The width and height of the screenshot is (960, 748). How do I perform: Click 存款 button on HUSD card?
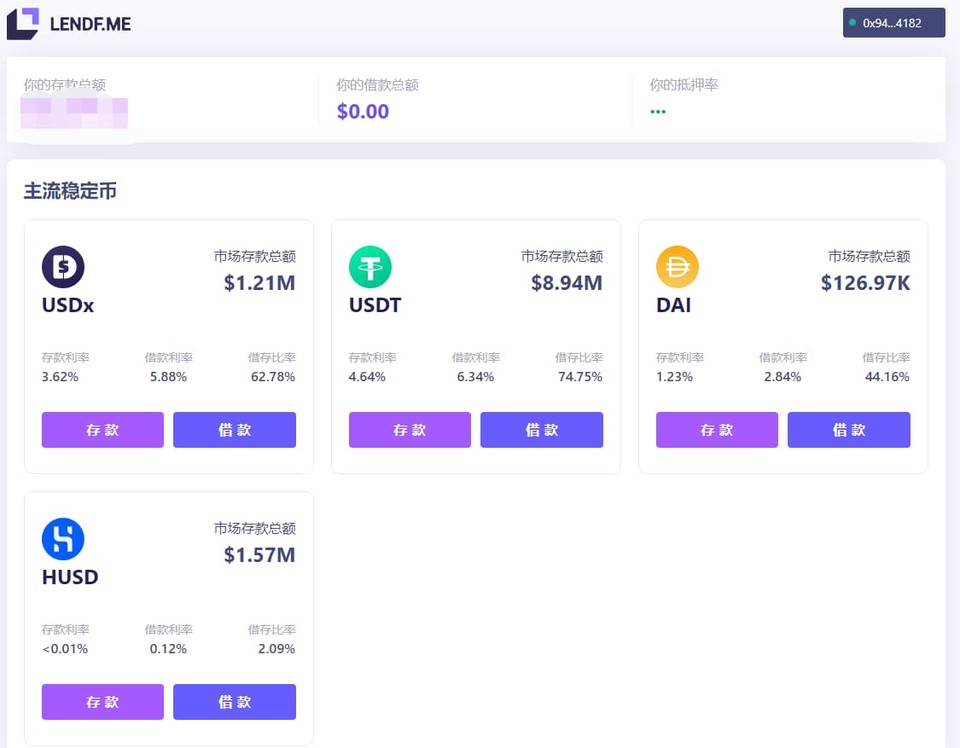[x=102, y=702]
